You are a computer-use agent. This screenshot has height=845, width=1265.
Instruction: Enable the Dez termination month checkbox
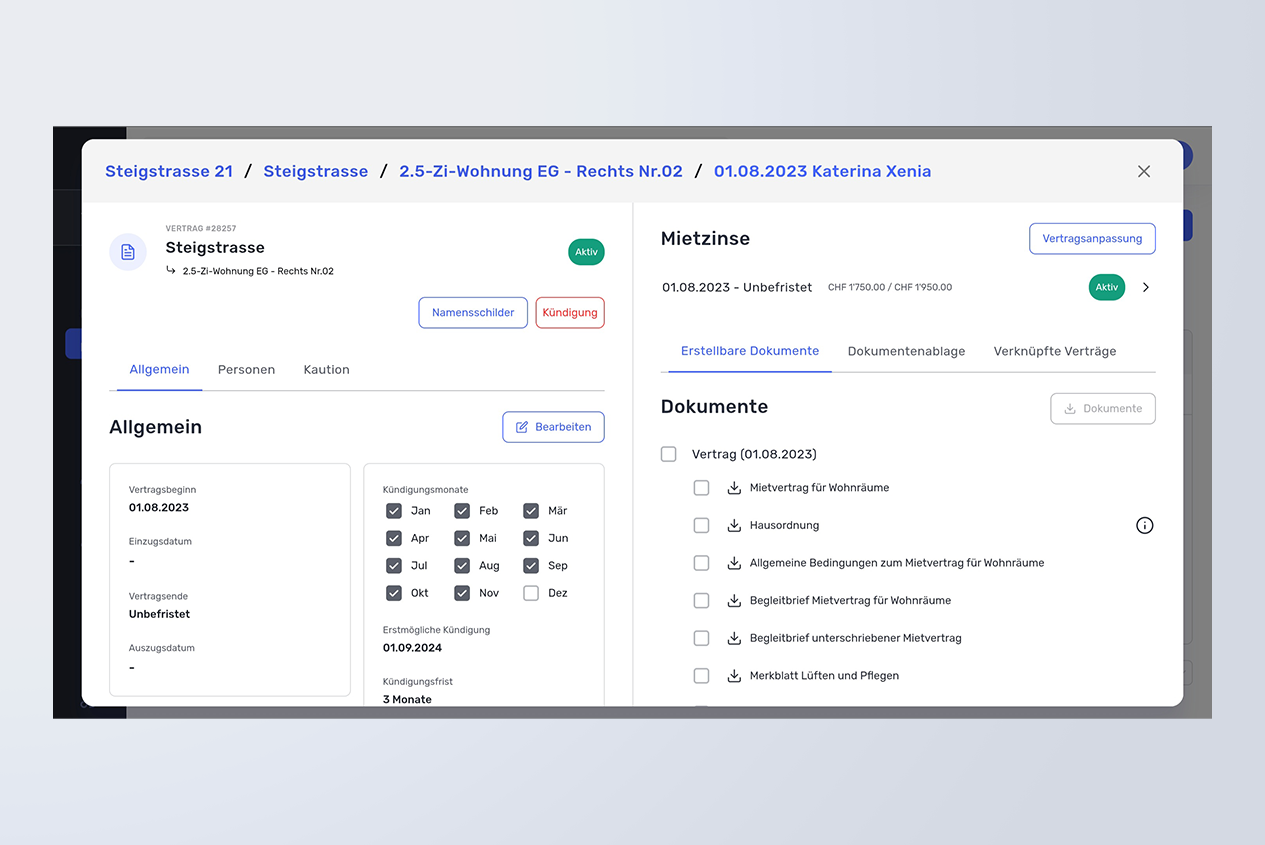531,593
